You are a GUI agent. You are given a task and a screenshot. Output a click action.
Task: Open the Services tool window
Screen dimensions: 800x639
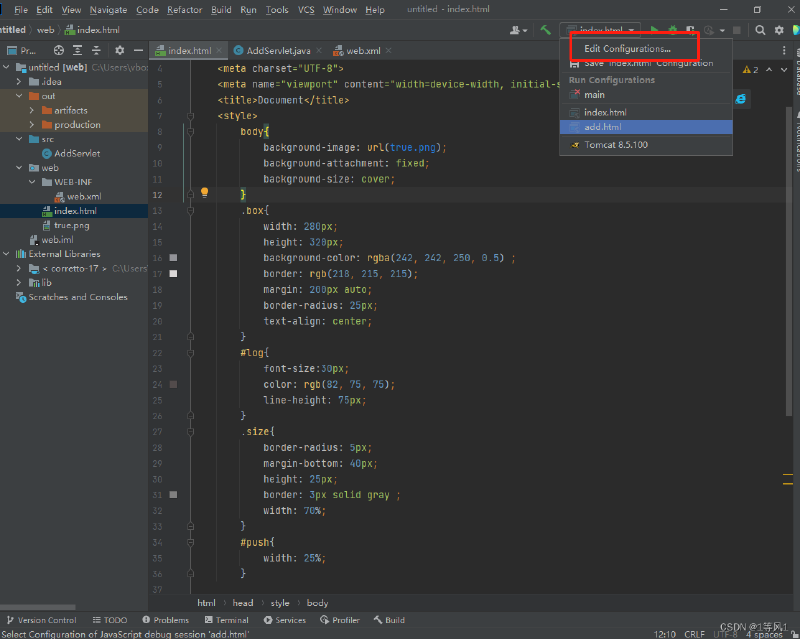click(285, 620)
